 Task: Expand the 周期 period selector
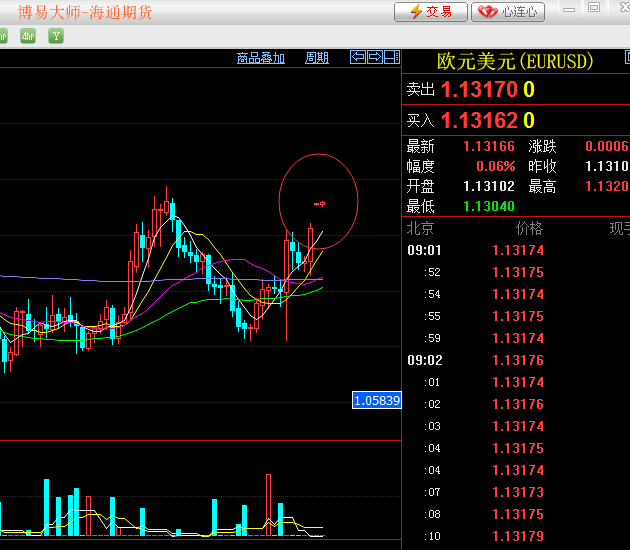[317, 58]
